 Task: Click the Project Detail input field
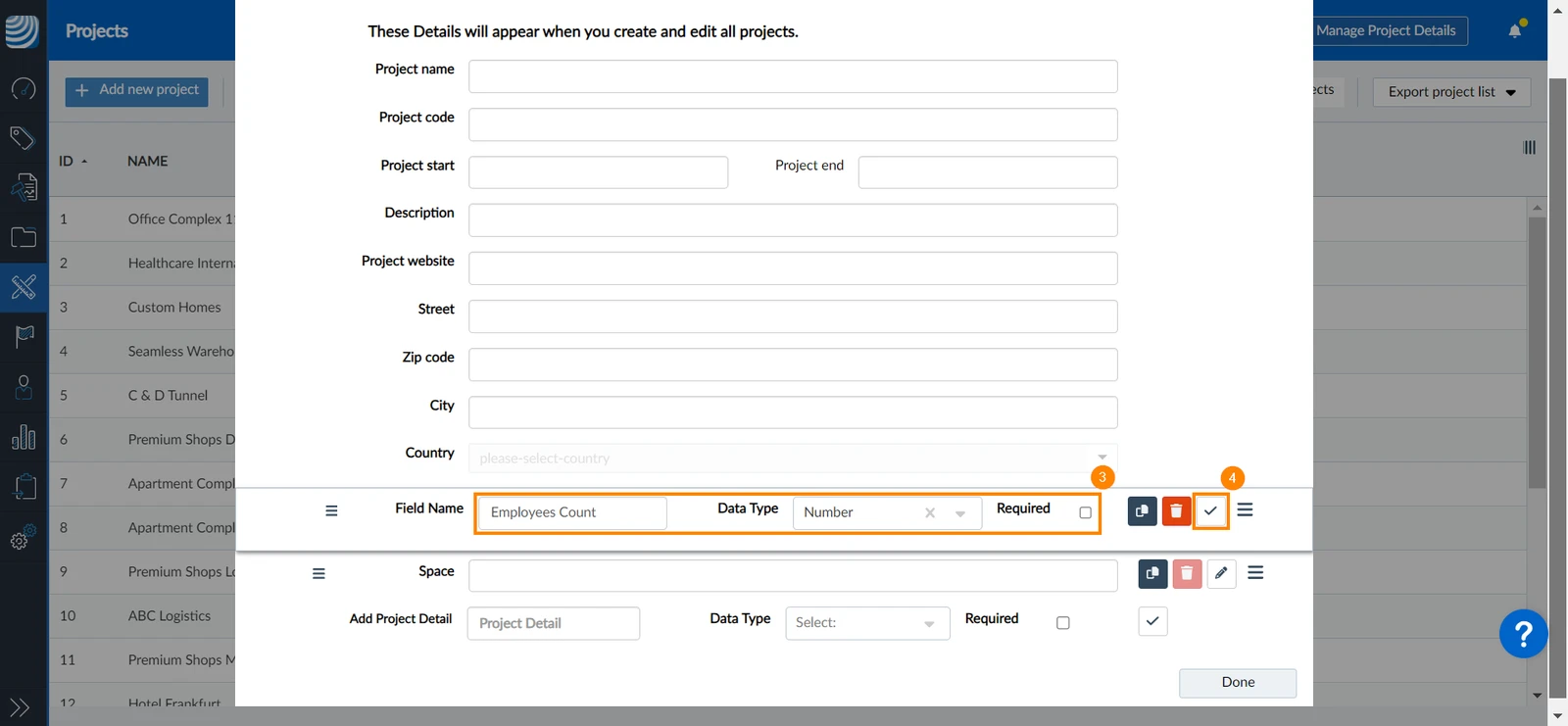pos(554,623)
